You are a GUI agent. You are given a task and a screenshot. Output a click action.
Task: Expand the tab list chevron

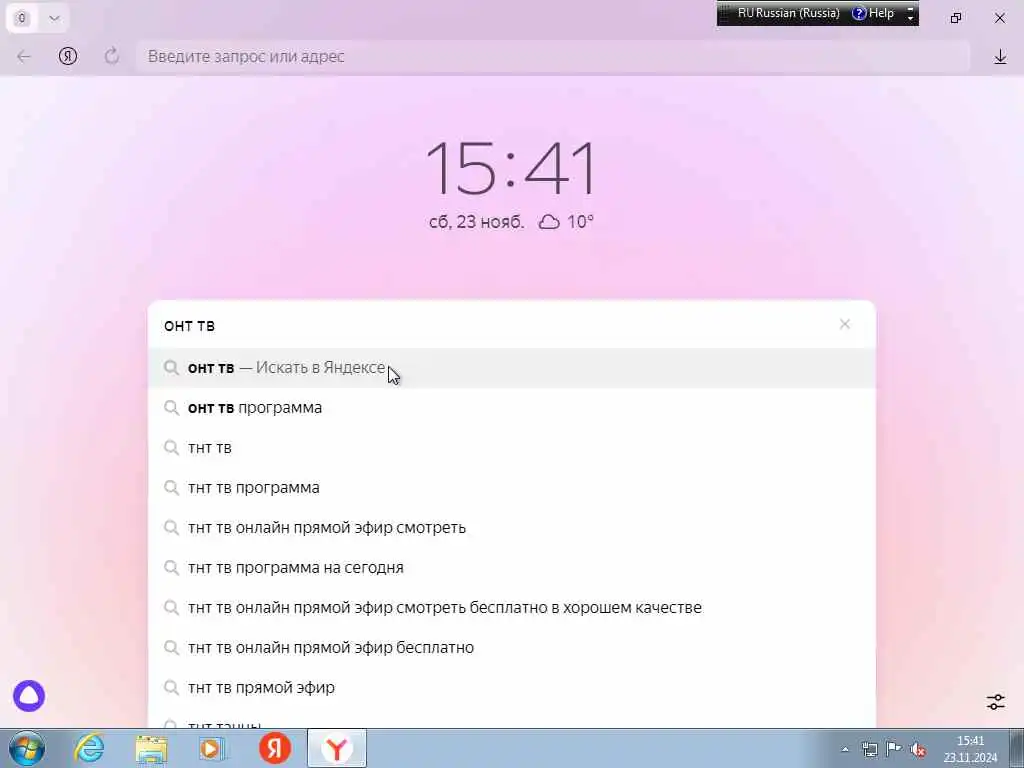[x=54, y=18]
